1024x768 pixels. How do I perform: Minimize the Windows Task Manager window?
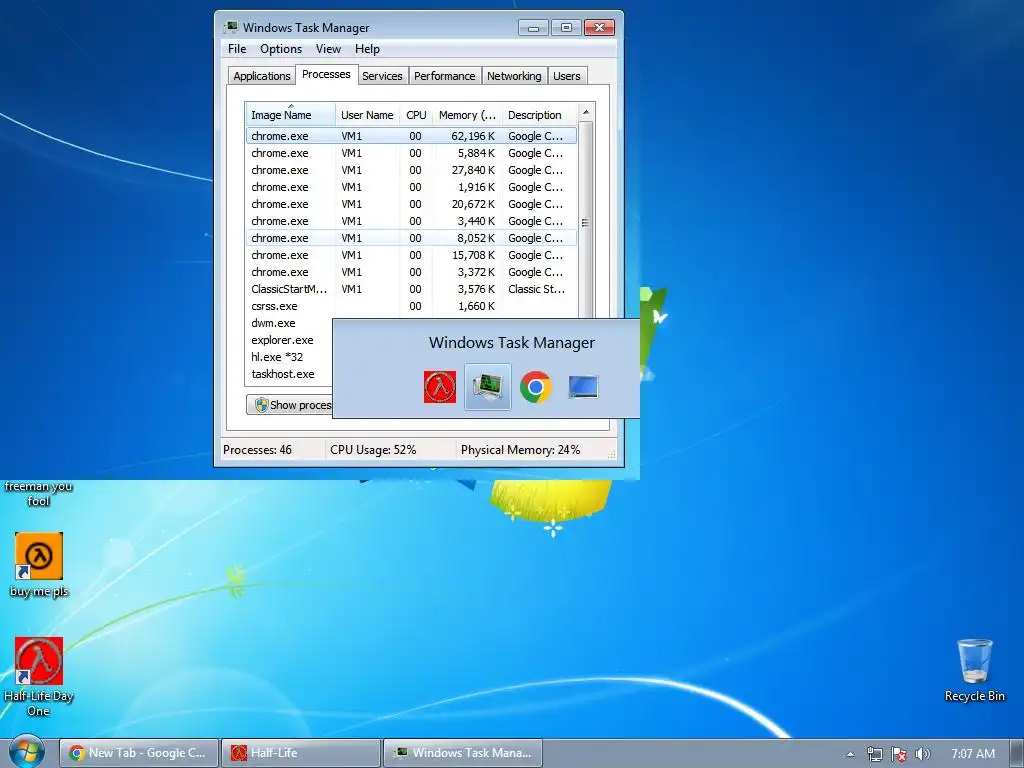[x=534, y=27]
